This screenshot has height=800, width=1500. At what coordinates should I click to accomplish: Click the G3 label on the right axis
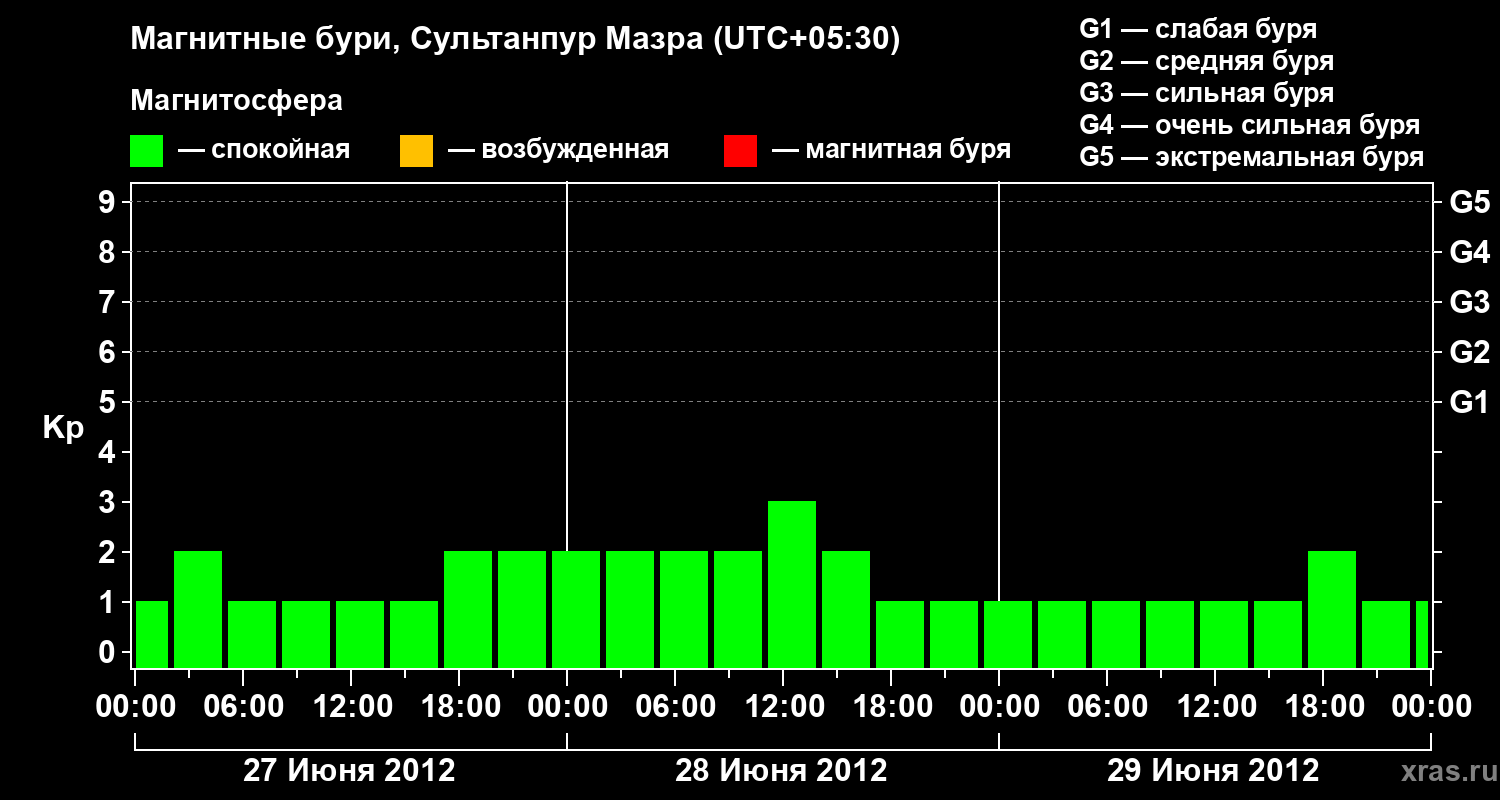[x=1469, y=302]
